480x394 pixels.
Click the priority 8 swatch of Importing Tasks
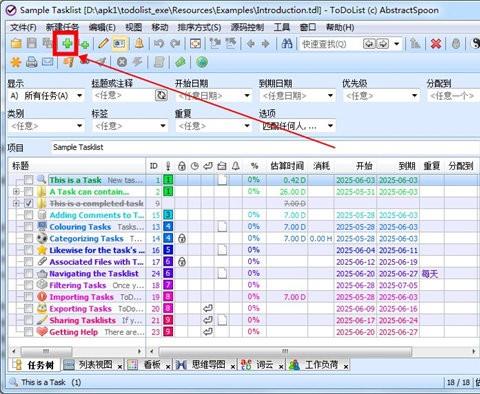point(168,297)
